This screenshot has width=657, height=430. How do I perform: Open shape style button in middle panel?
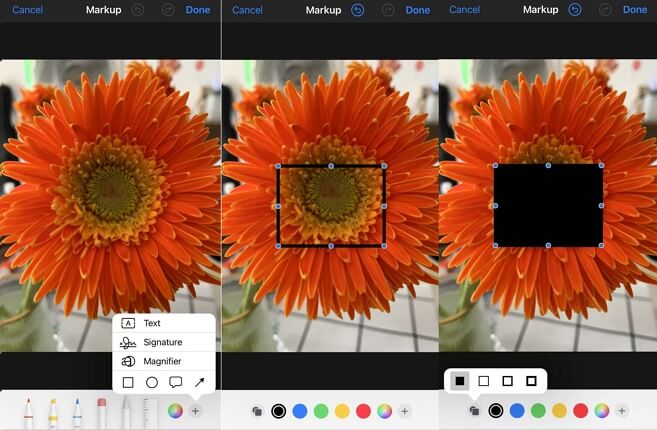tap(257, 411)
